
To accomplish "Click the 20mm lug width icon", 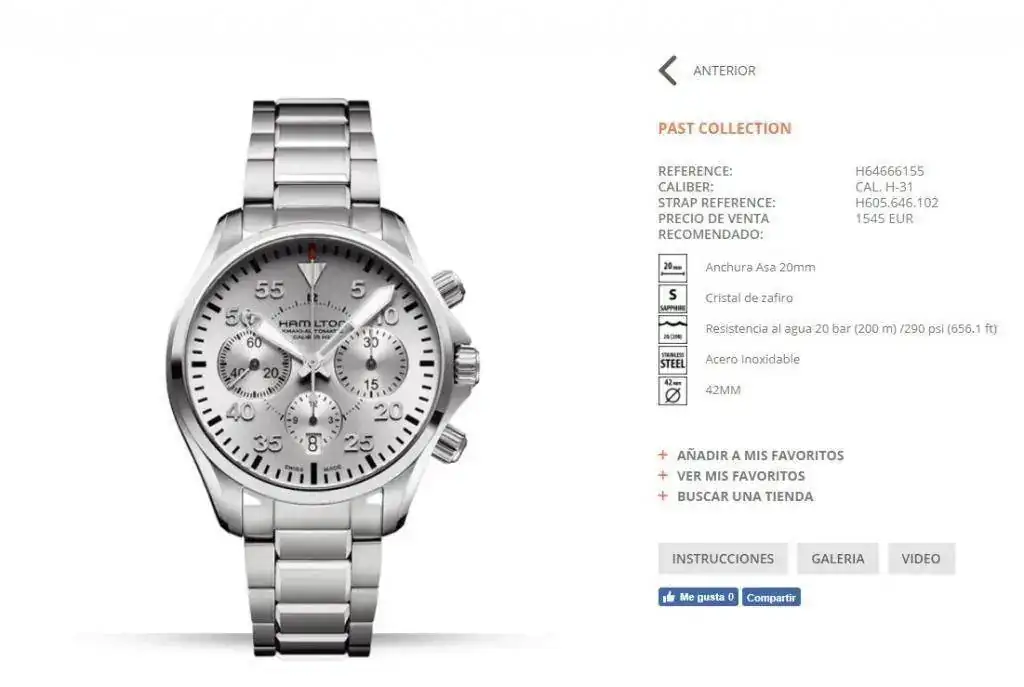I will point(673,268).
